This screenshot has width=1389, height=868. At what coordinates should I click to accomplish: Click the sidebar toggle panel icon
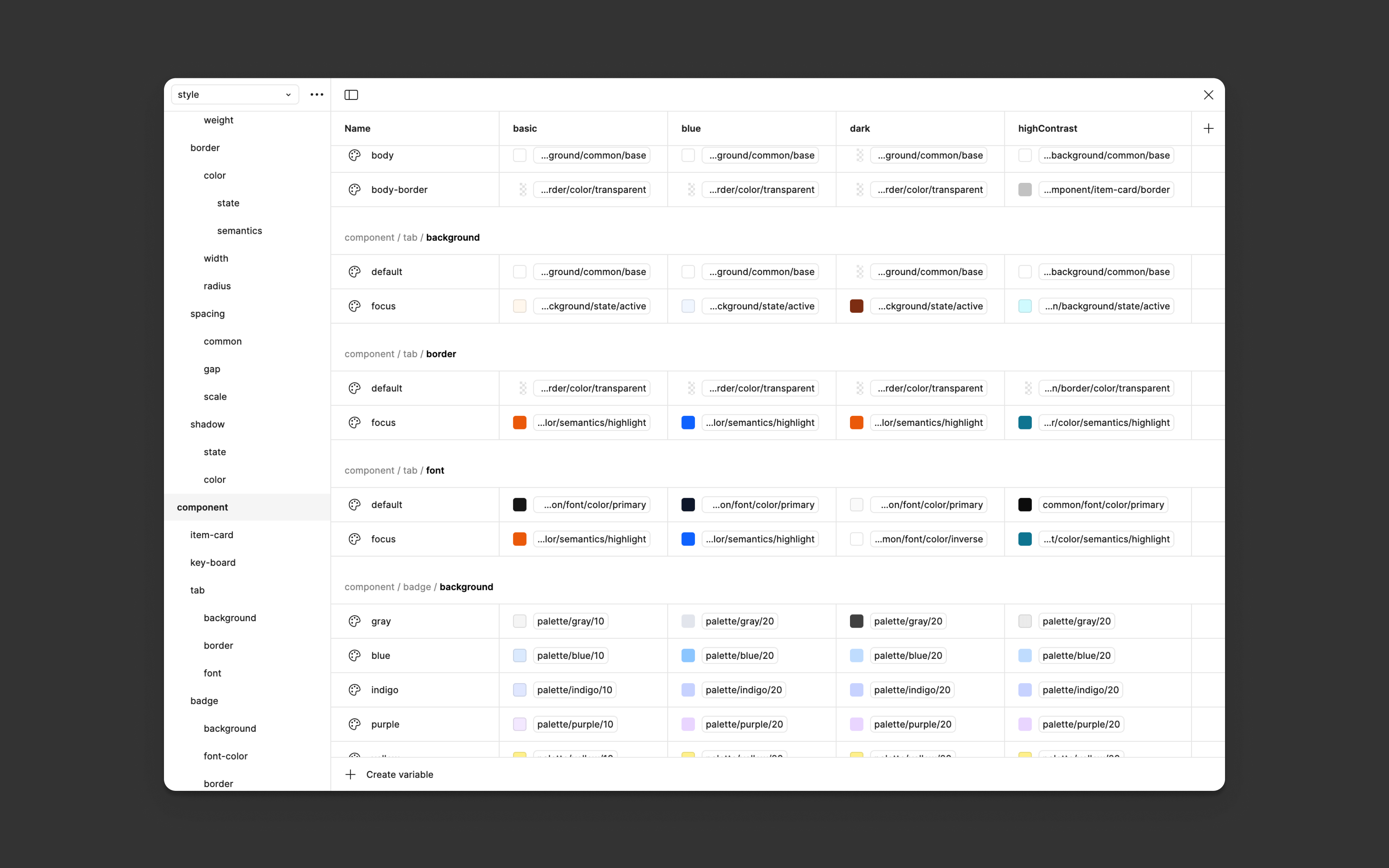tap(351, 94)
